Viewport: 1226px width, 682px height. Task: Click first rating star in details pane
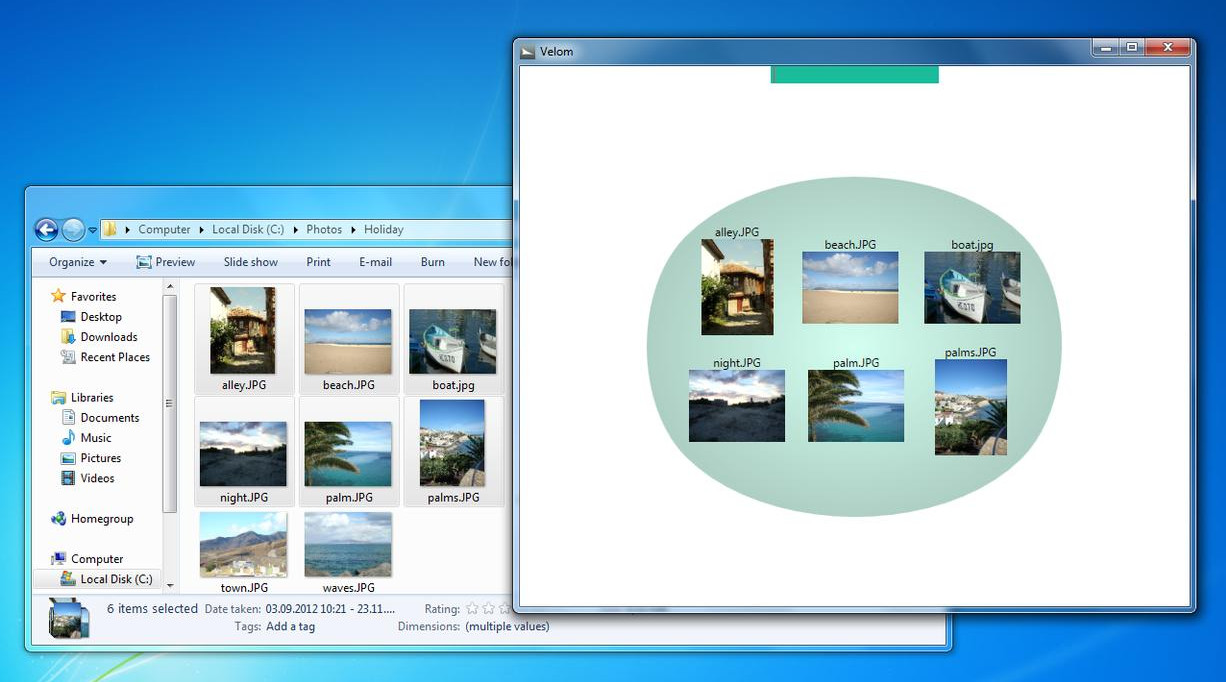[472, 608]
